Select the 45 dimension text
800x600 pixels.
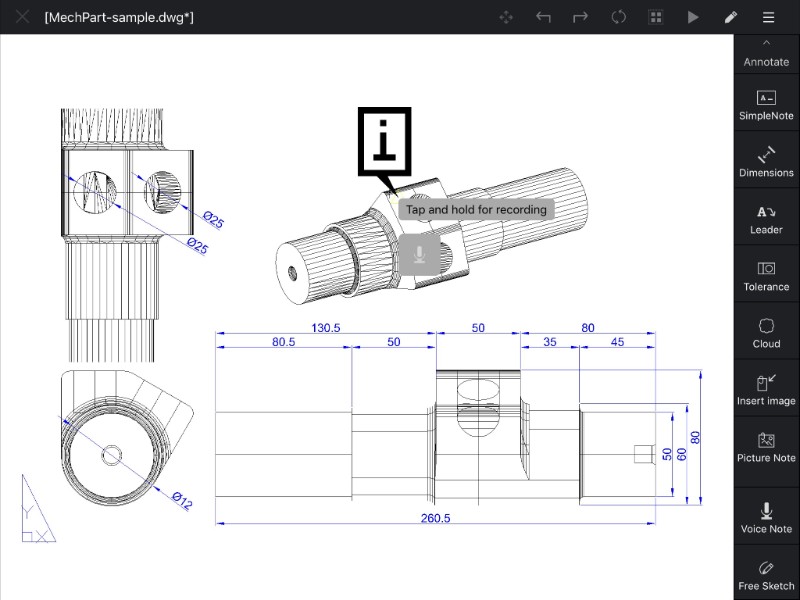click(617, 342)
